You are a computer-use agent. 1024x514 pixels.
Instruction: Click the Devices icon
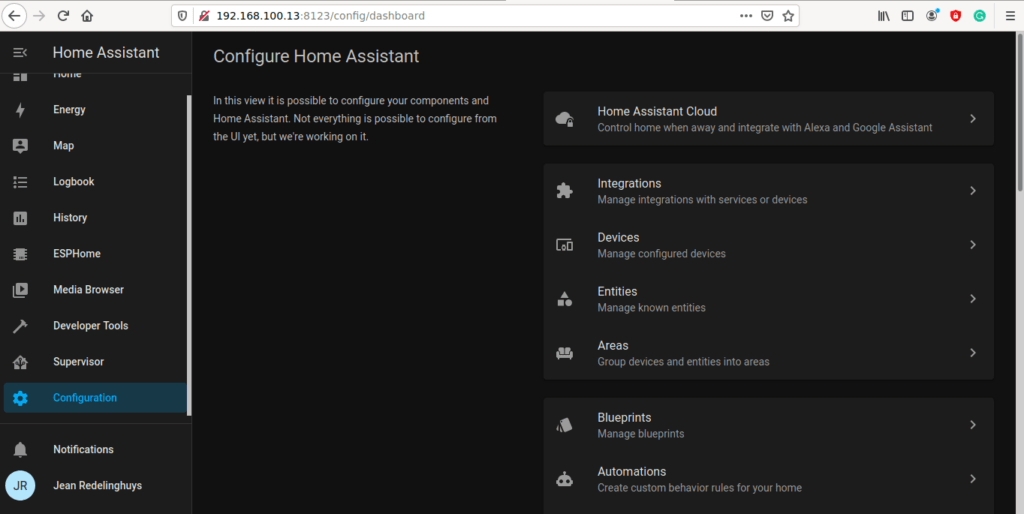tap(564, 245)
